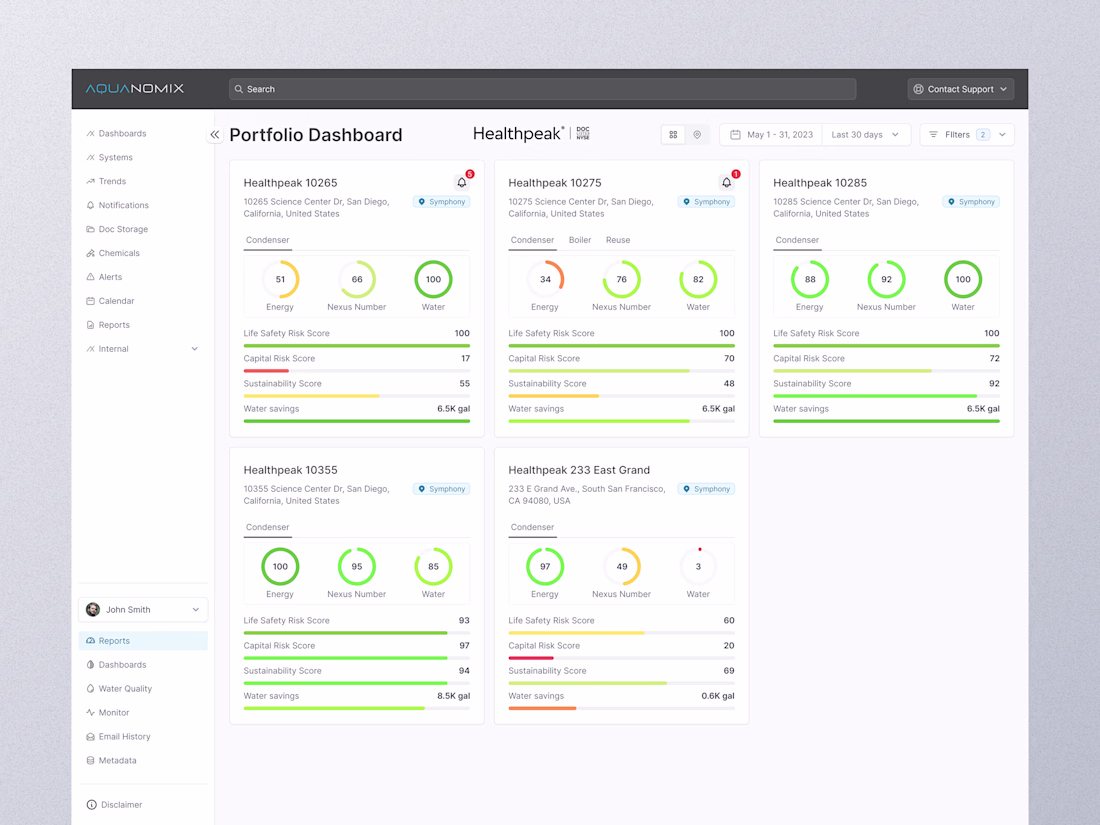Click the Alerts triangle icon
This screenshot has width=1100, height=825.
[90, 277]
